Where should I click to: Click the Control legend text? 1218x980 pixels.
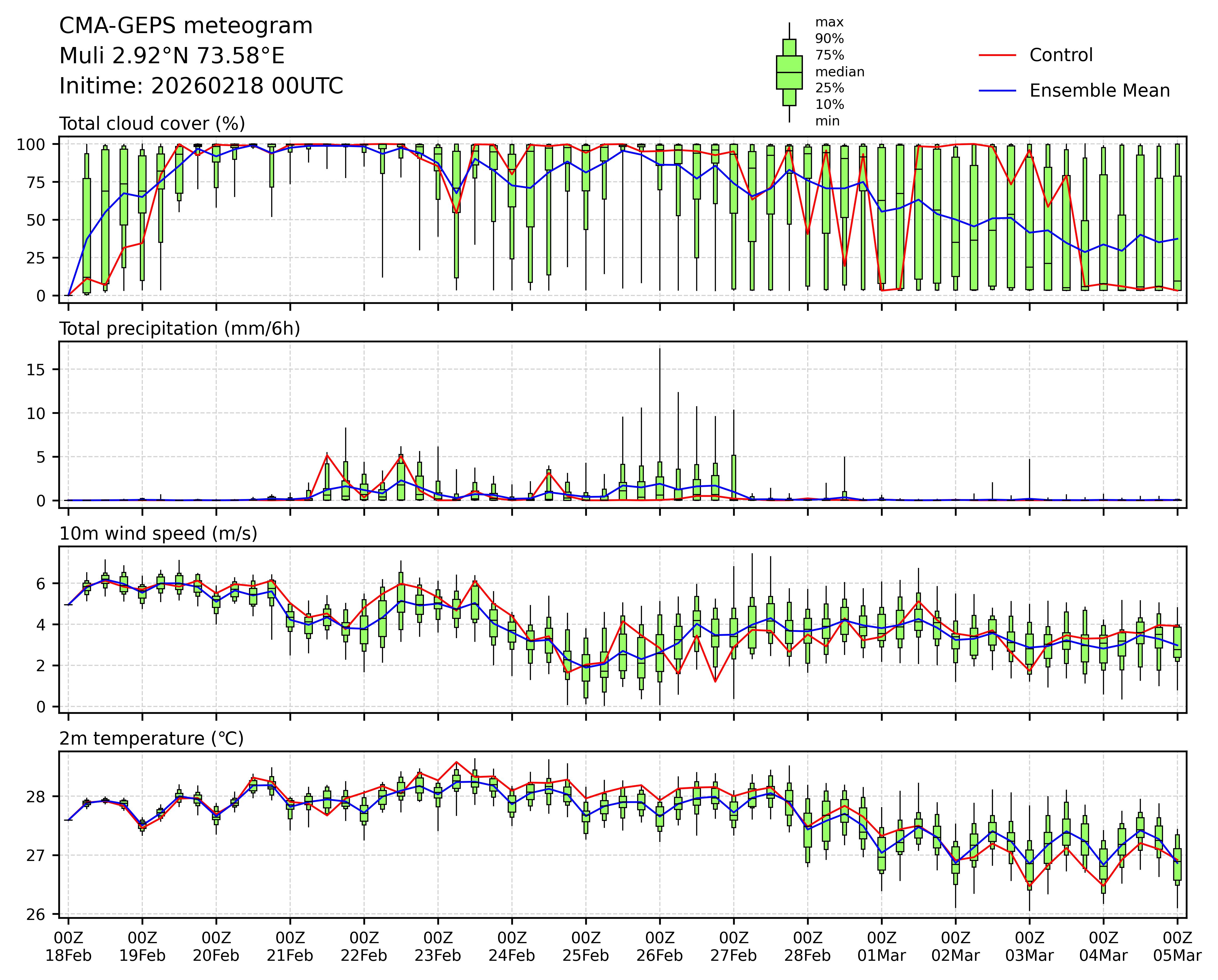point(1061,55)
